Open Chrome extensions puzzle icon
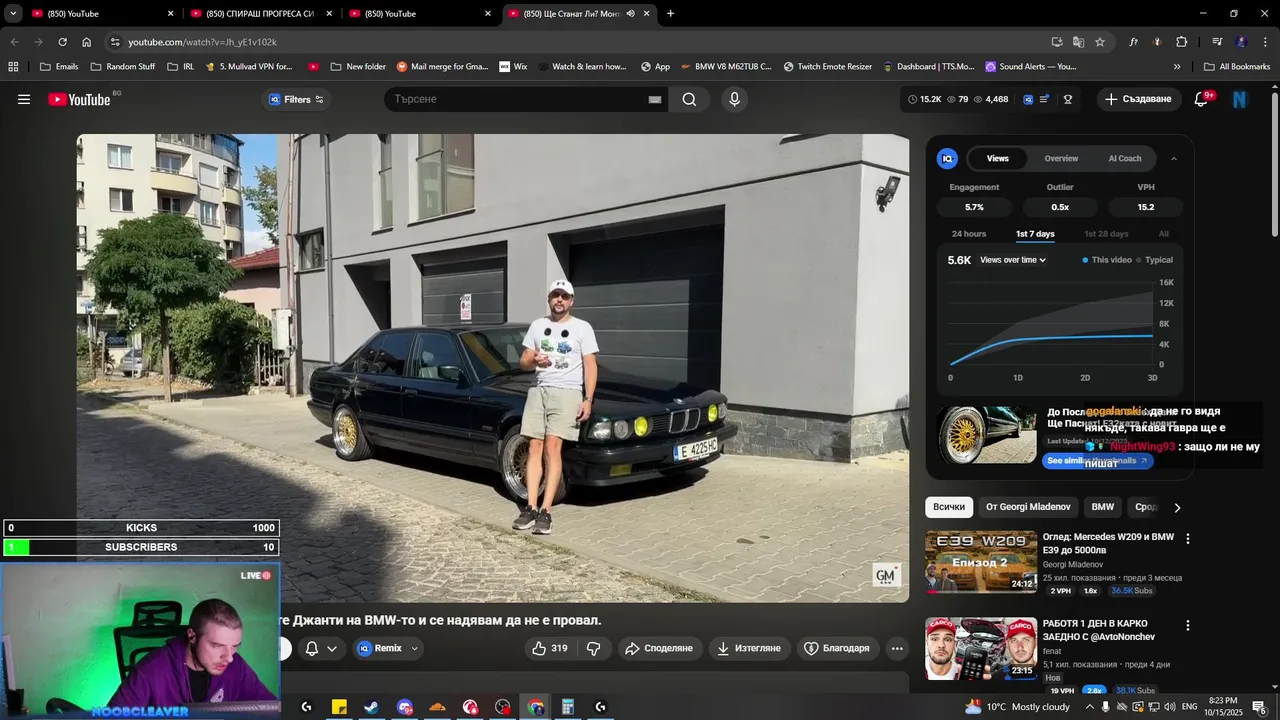The image size is (1280, 720). point(1182,42)
